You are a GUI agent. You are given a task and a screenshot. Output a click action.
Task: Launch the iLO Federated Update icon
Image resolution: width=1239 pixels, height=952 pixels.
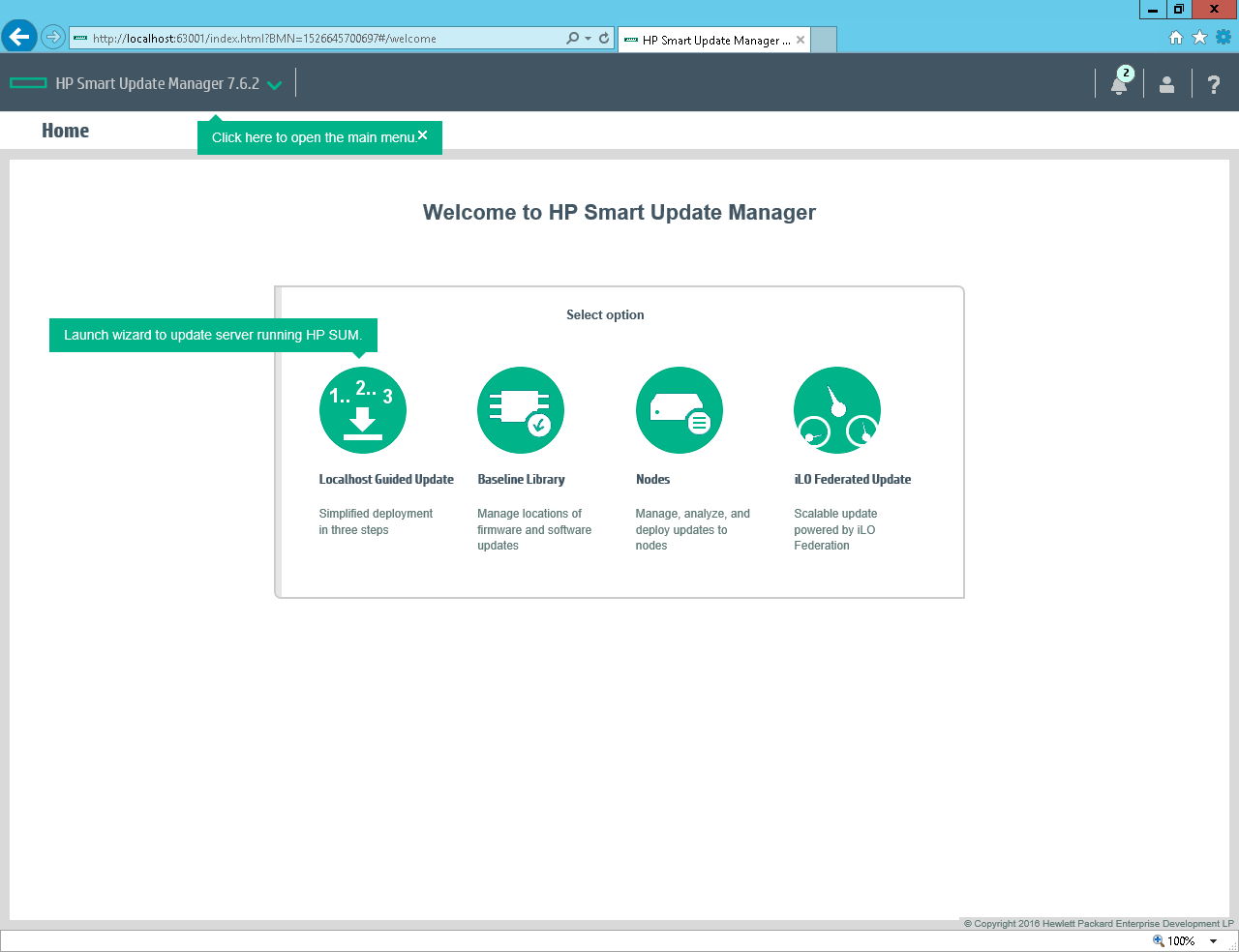[837, 410]
